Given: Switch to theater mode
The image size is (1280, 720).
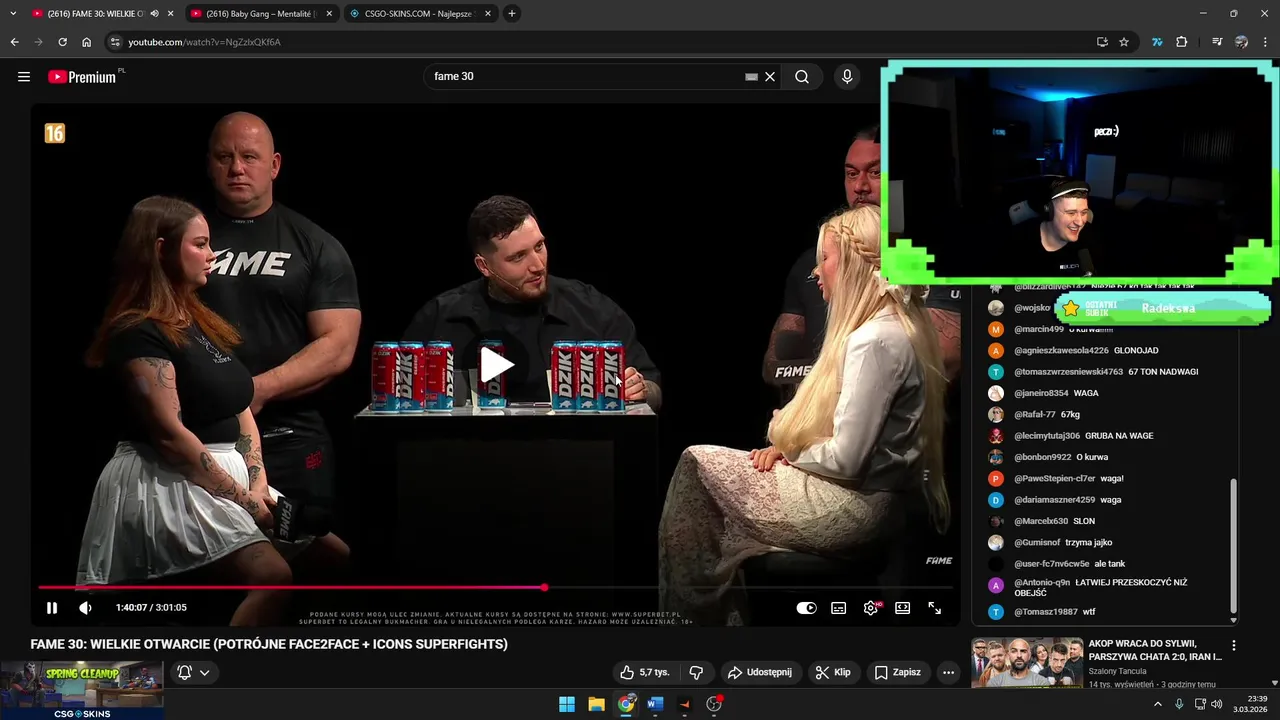Looking at the screenshot, I should (x=902, y=607).
